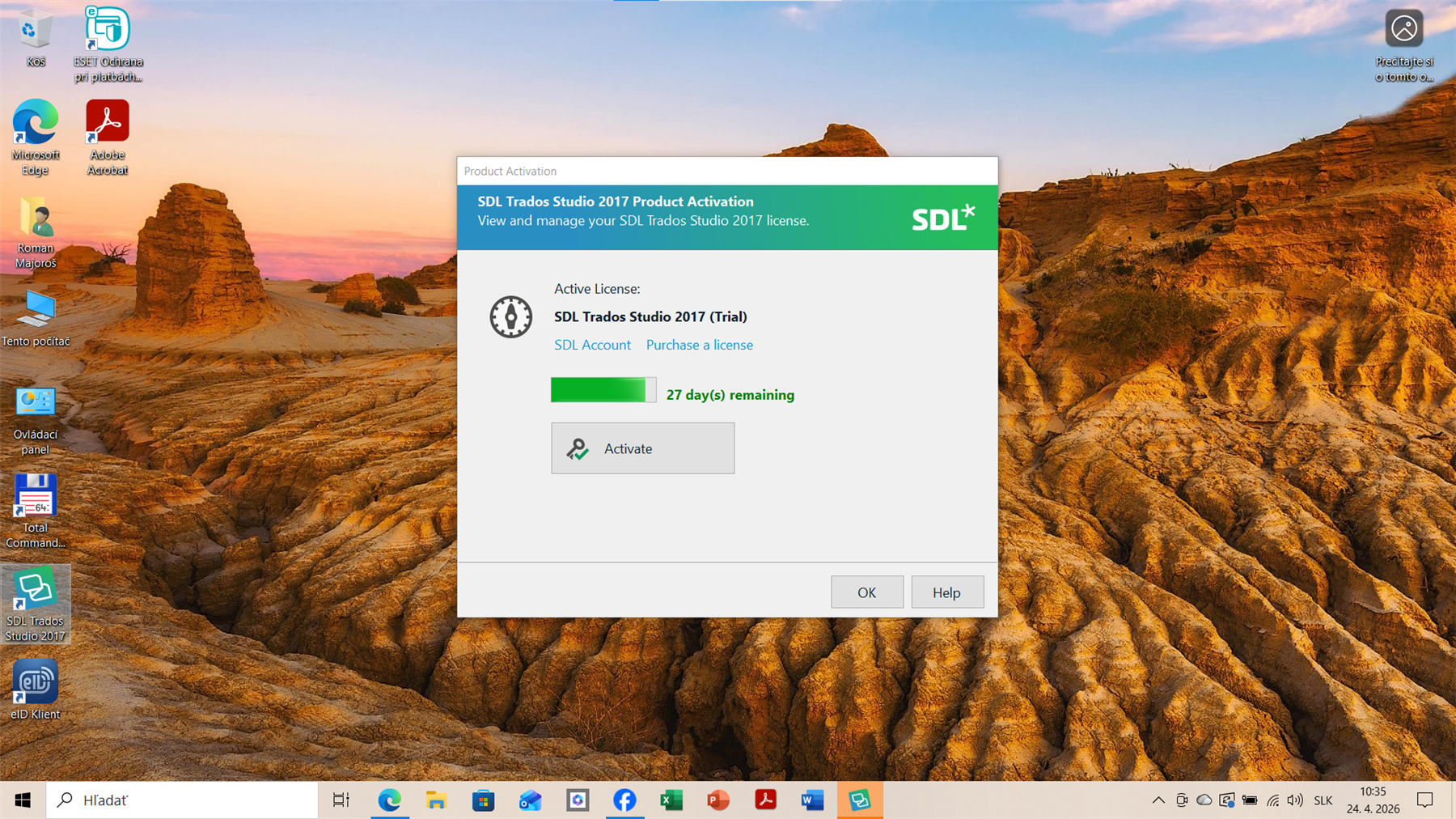Screen dimensions: 1456x819
Task: Open the SDL Account link
Action: [x=592, y=345]
